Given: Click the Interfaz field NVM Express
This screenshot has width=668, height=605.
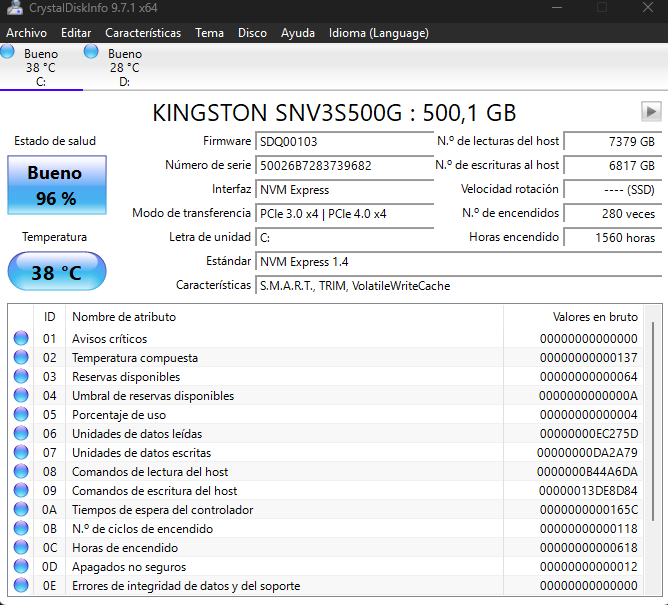Looking at the screenshot, I should 344,190.
